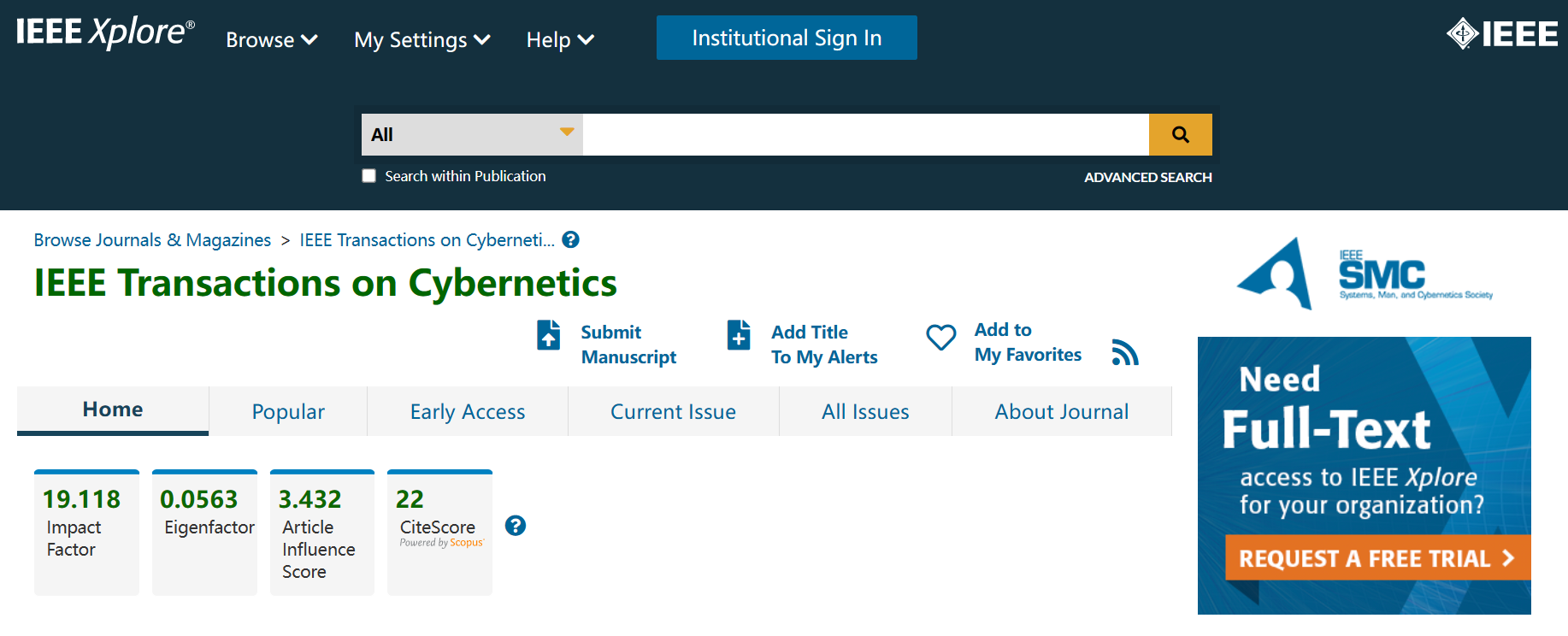Follow the Browse Journals & Magazines breadcrumb

[x=152, y=240]
